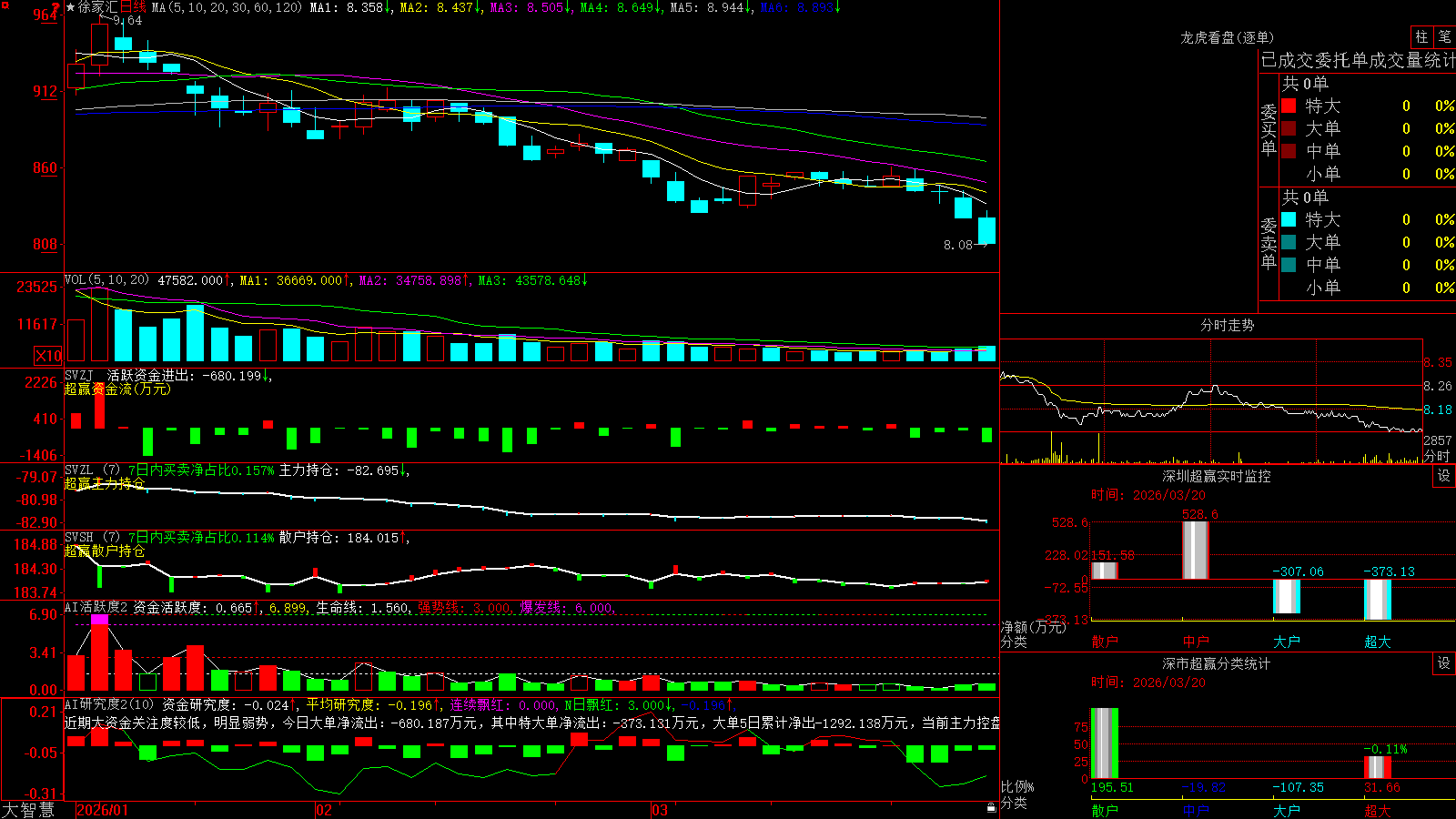Change the 日线 period label

pyautogui.click(x=133, y=7)
